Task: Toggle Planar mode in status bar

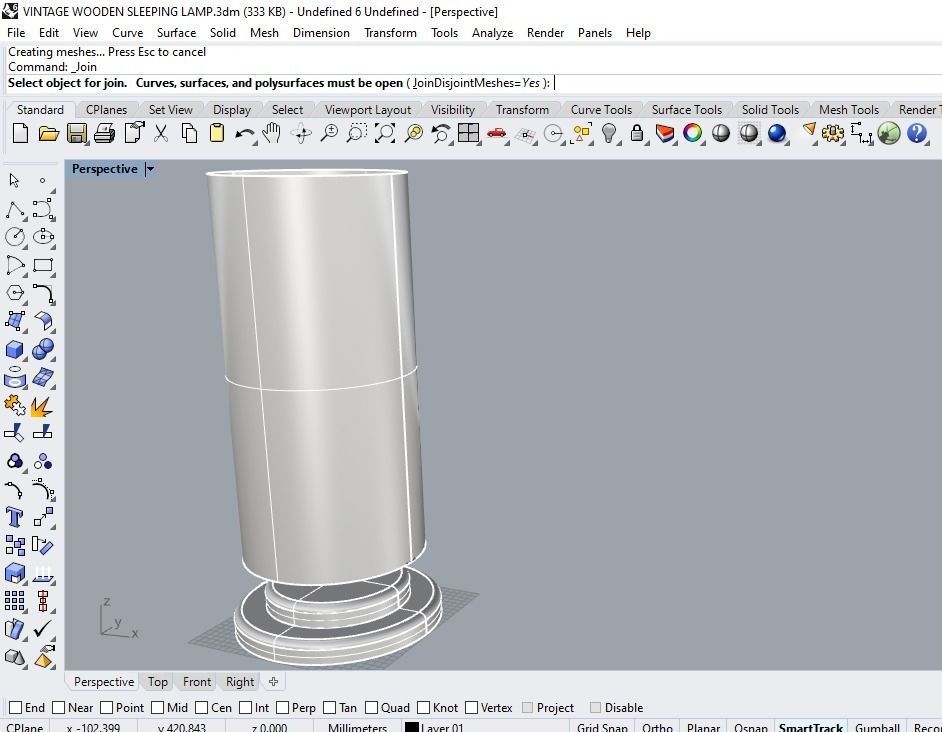Action: pos(703,727)
